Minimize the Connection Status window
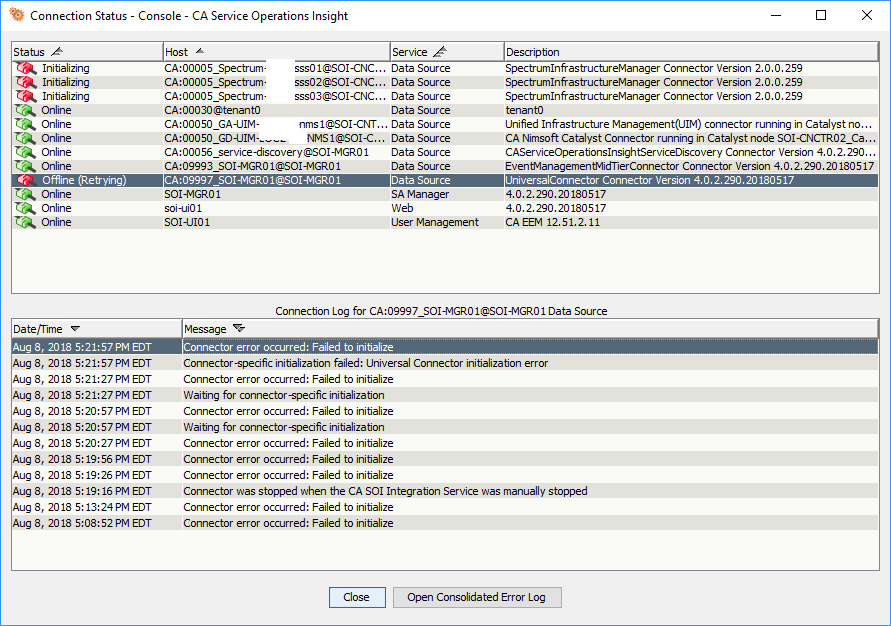Image resolution: width=891 pixels, height=626 pixels. coord(776,15)
